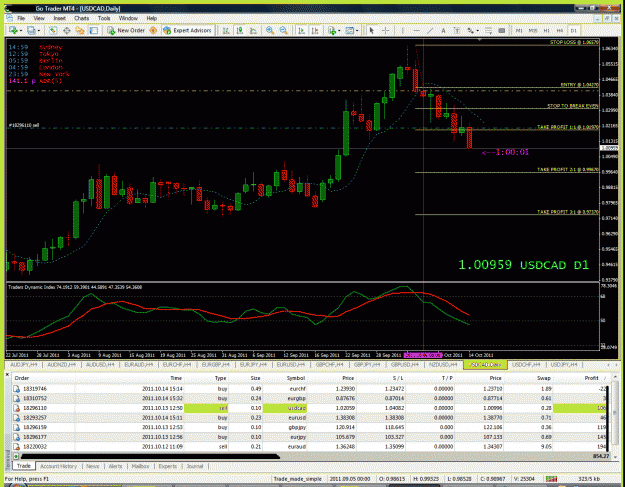
Task: Select order 18319746 row
Action: click(310, 389)
